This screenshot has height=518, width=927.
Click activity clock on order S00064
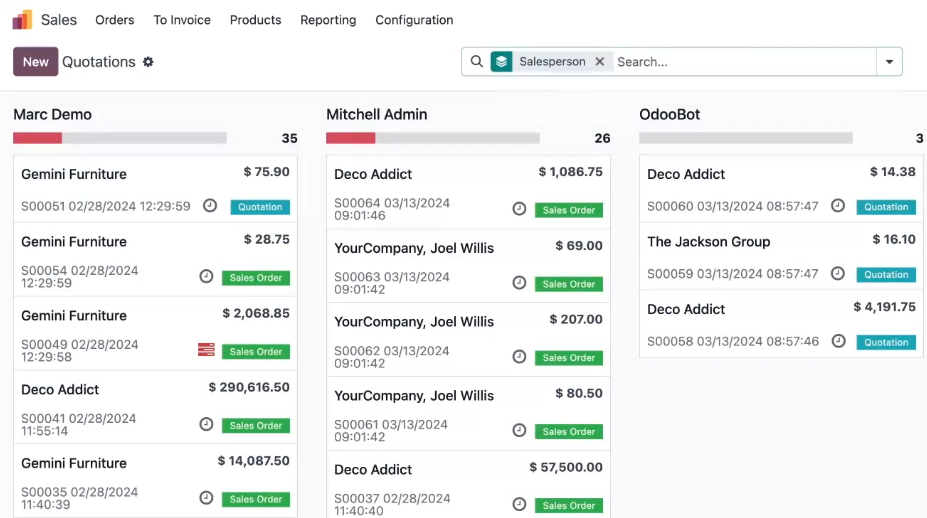click(519, 209)
